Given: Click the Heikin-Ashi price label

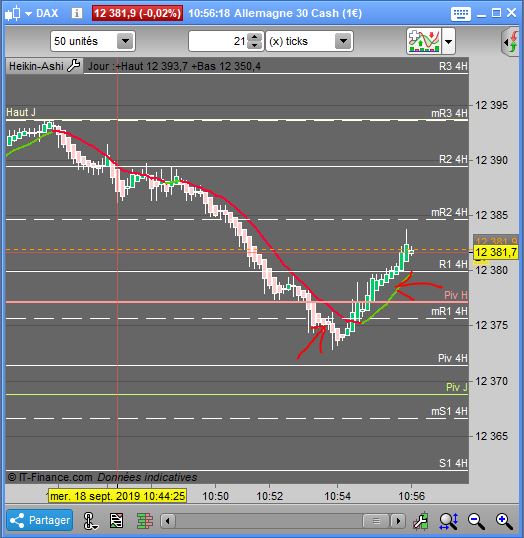Looking at the screenshot, I should 36,66.
